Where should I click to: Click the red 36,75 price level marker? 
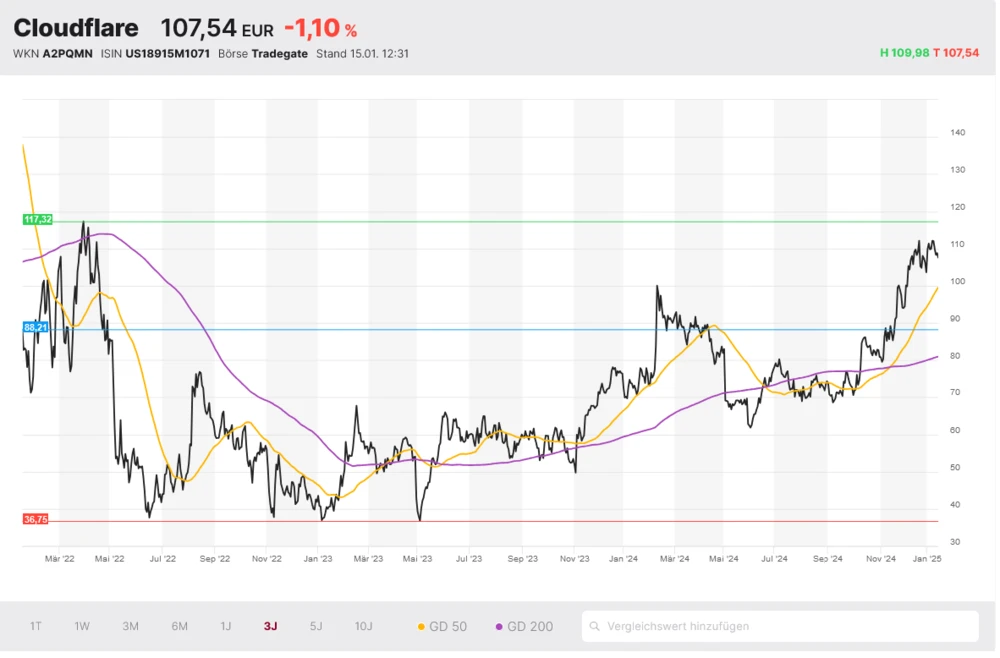tap(36, 519)
